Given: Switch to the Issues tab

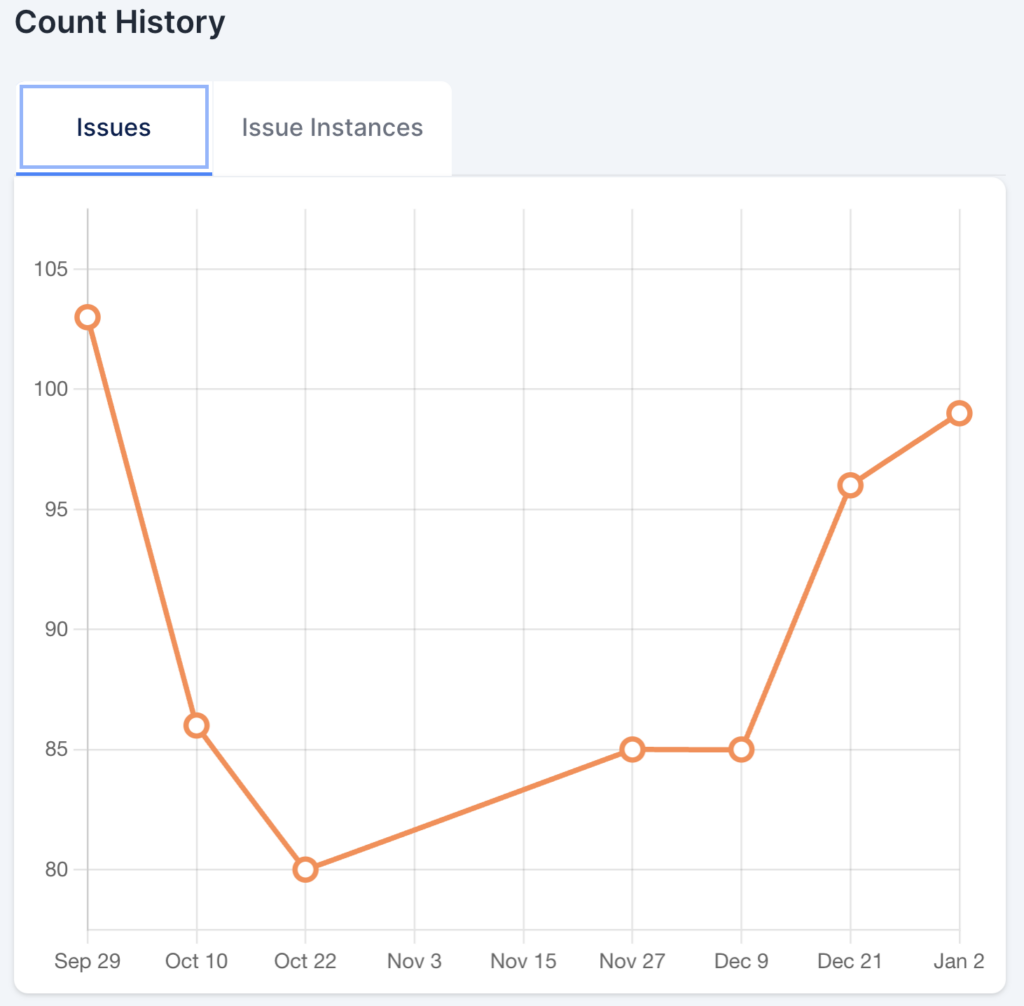Looking at the screenshot, I should [113, 128].
